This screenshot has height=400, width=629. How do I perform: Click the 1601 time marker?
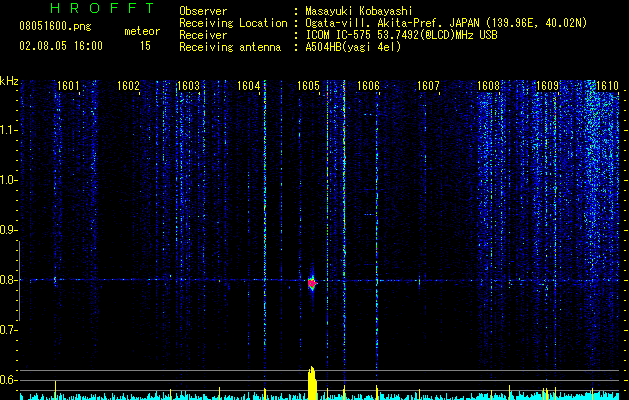(68, 86)
